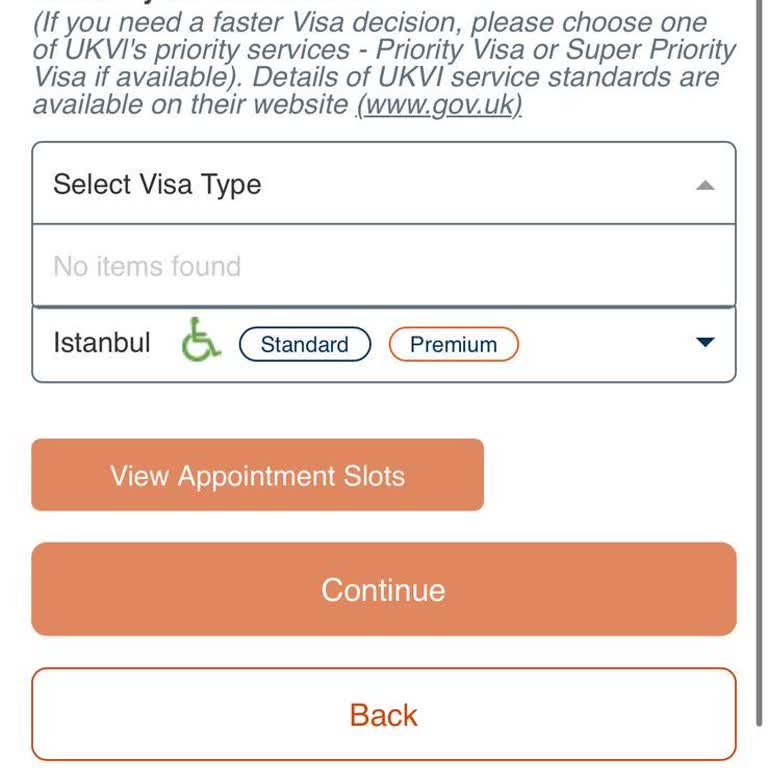This screenshot has height=768, width=768.
Task: Click the "No items found" list entry
Action: 147,266
